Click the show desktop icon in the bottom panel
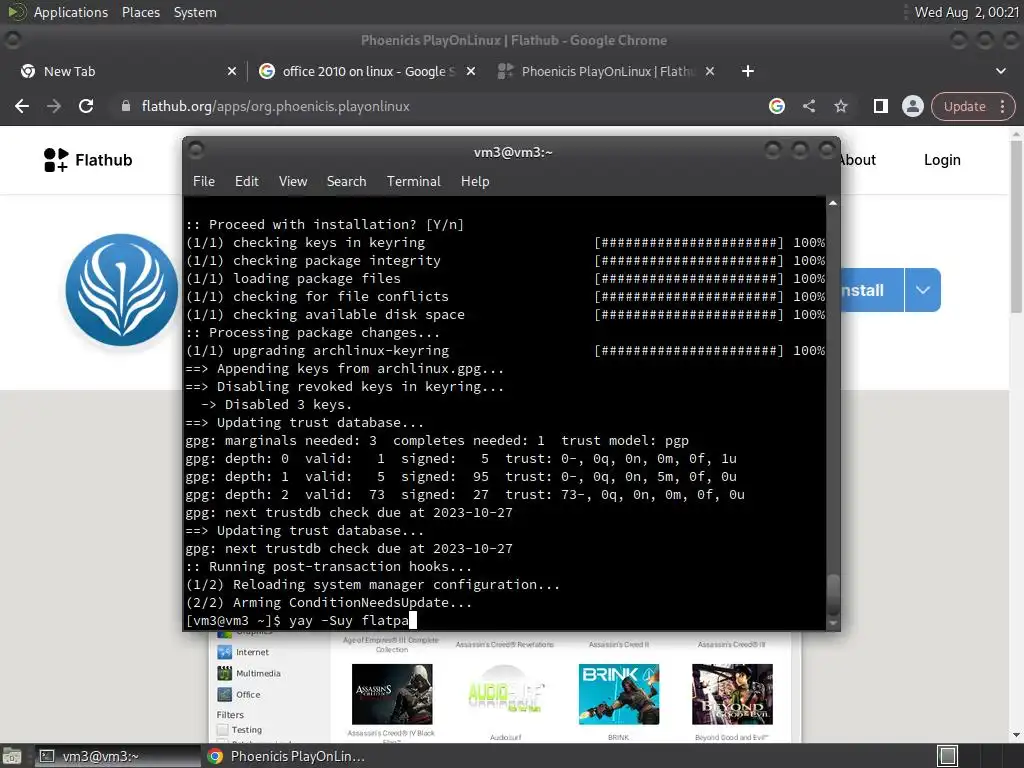The image size is (1024, 768). (x=12, y=756)
